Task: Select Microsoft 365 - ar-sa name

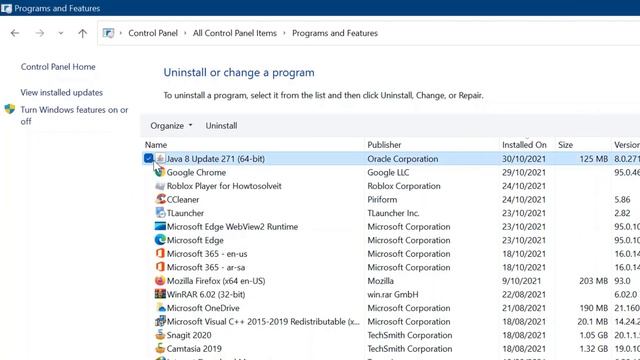Action: point(206,267)
